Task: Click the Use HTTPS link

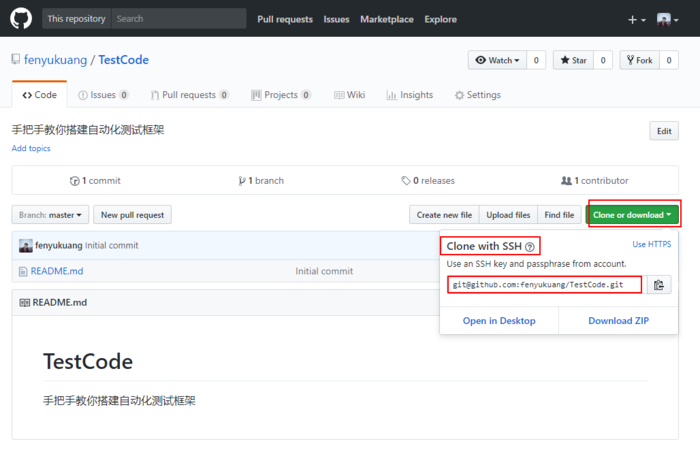Action: (652, 244)
